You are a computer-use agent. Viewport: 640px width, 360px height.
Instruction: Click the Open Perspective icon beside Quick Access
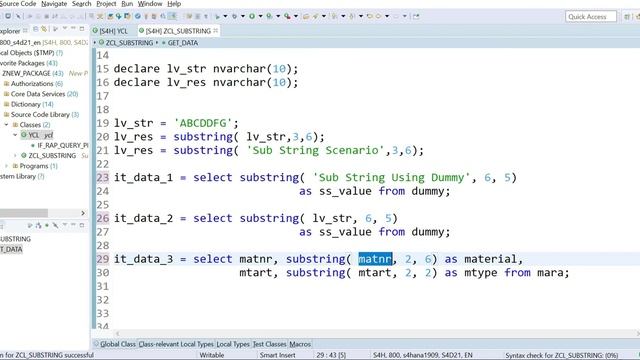tap(627, 16)
